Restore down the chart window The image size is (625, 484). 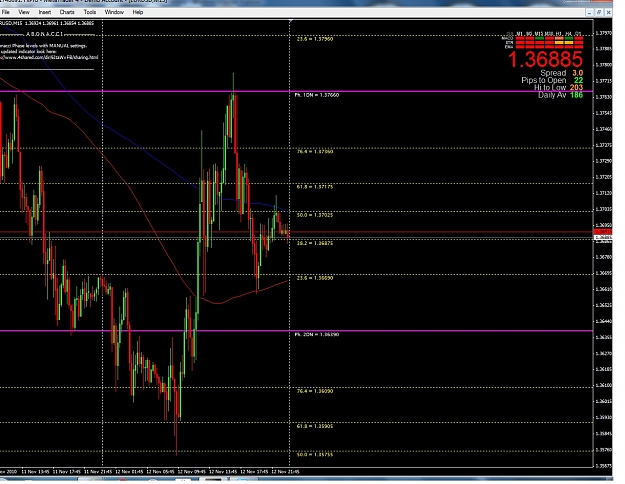[x=599, y=12]
